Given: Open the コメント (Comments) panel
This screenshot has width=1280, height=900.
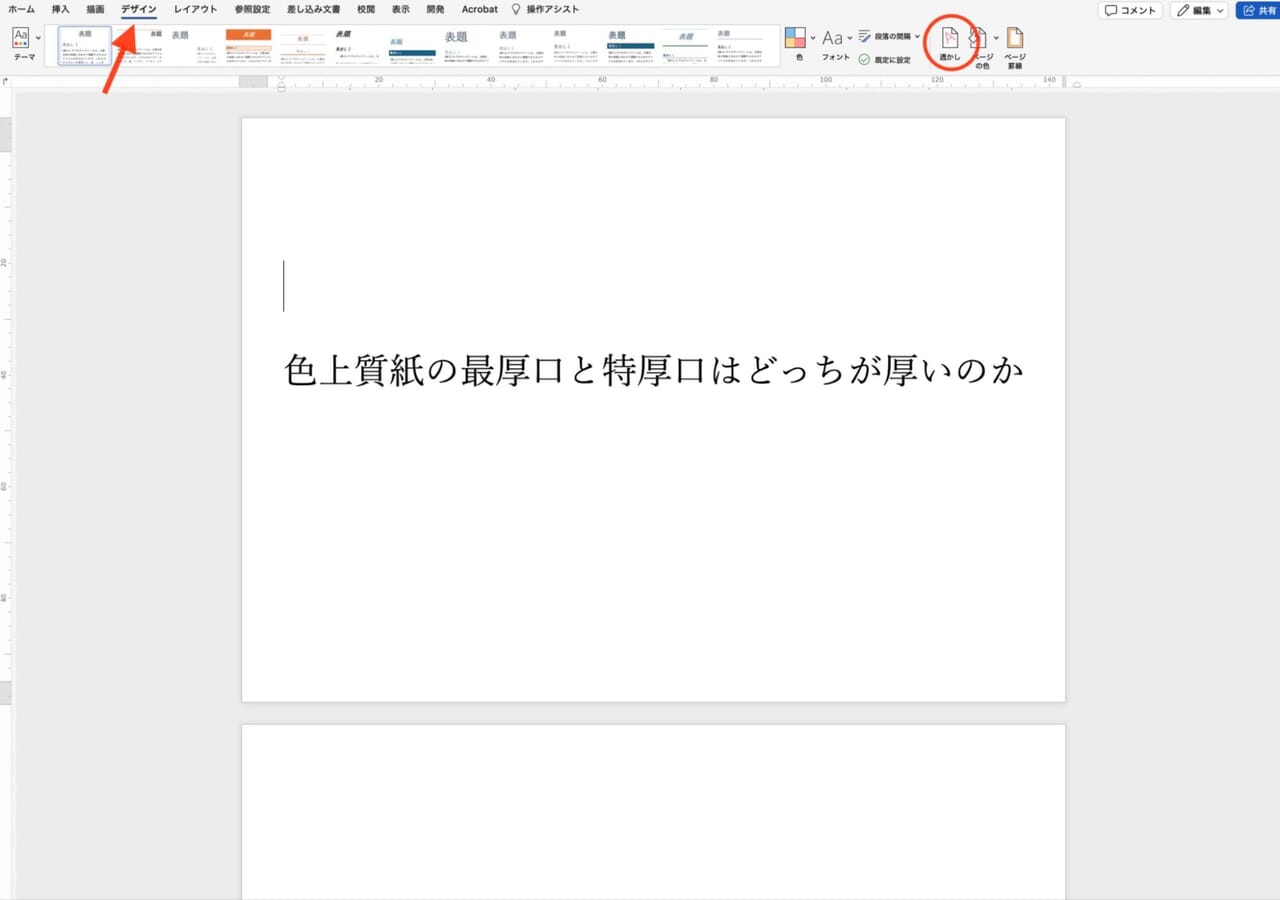Looking at the screenshot, I should [1130, 9].
